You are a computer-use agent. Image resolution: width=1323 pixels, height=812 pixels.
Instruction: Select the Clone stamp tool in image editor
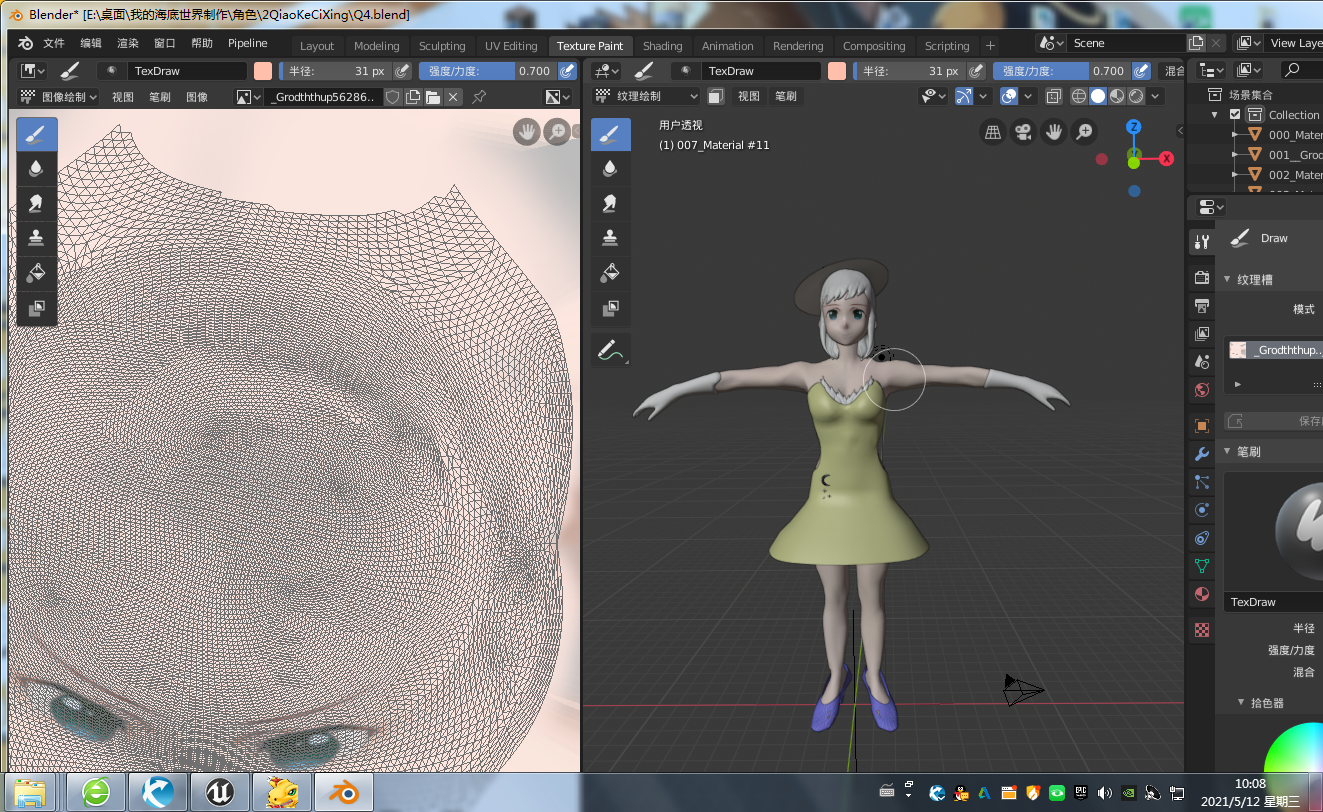click(x=37, y=238)
